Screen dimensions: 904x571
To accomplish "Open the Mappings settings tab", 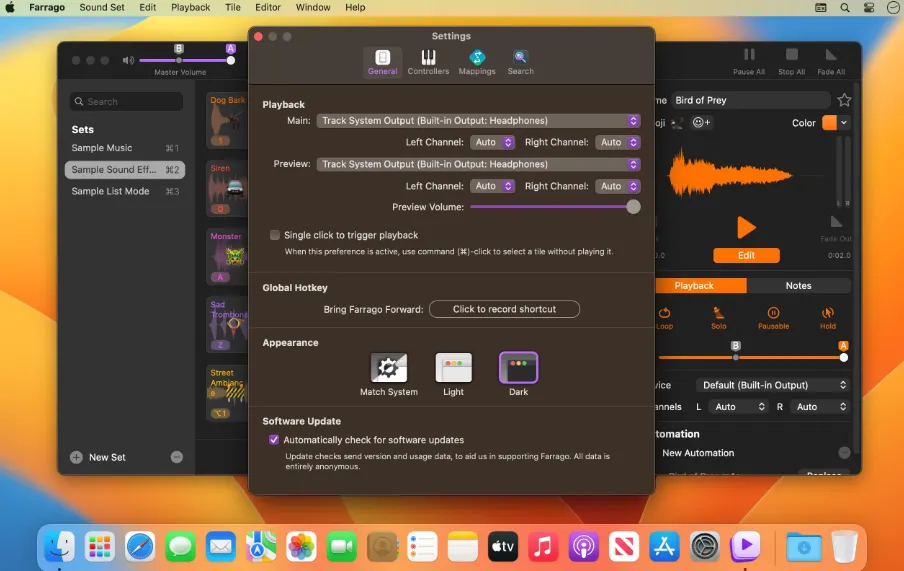I will 477,62.
